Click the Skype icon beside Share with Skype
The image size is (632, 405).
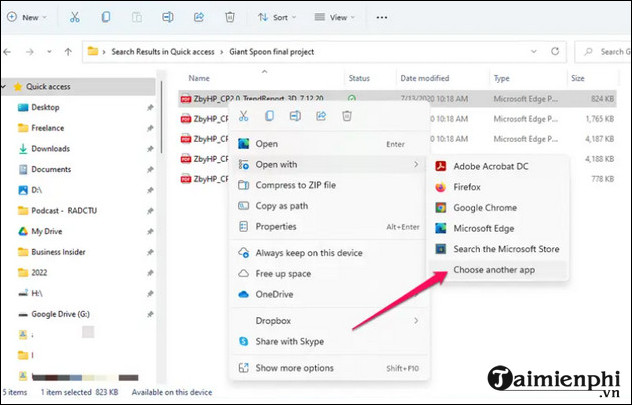click(x=243, y=341)
